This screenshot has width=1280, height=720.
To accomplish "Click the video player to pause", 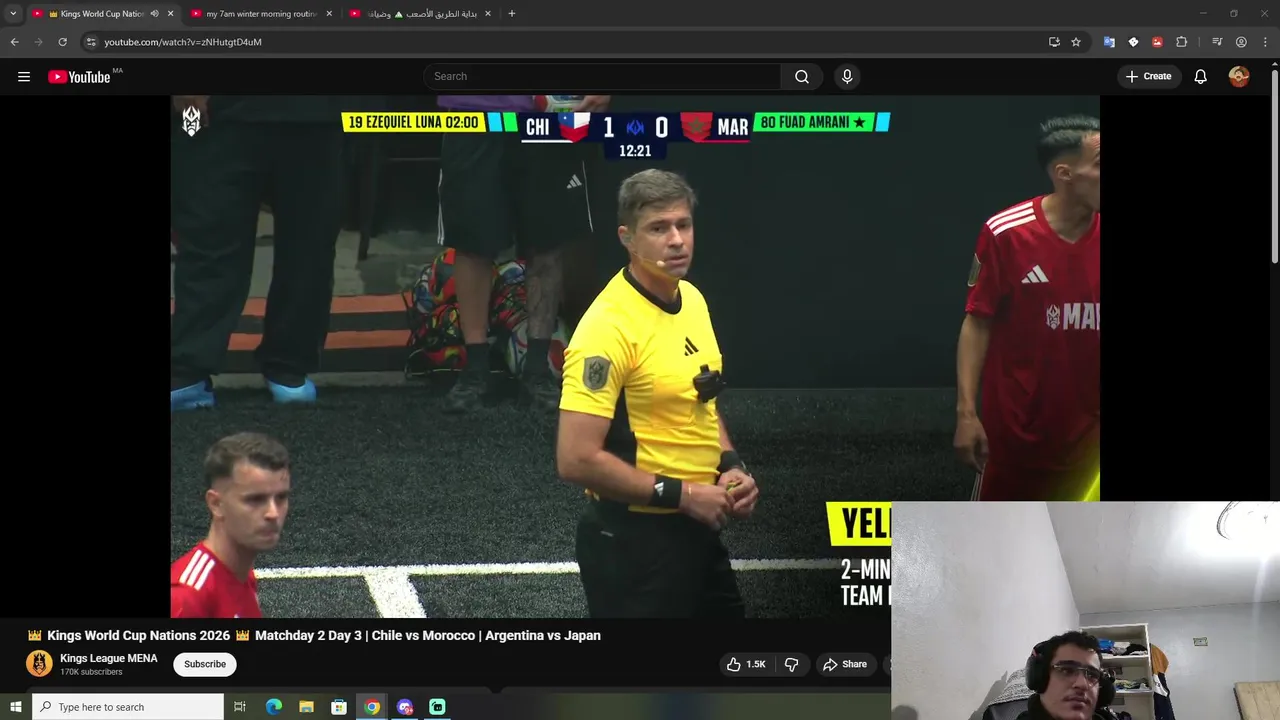I will (x=635, y=356).
